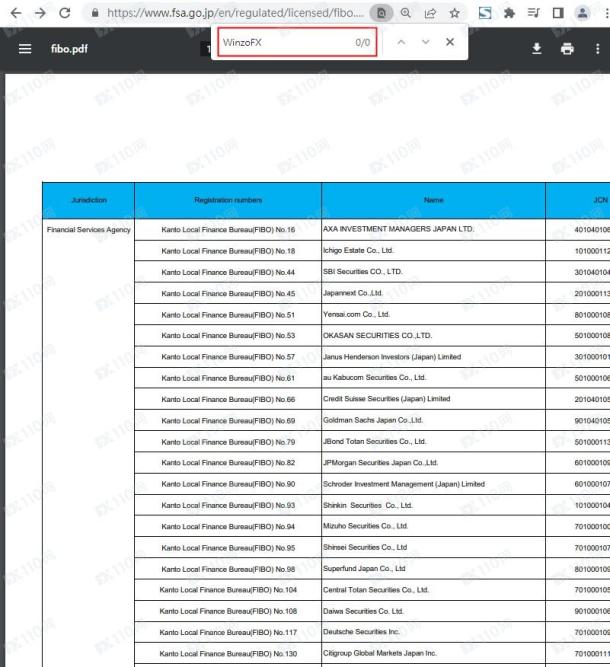Click Kanto Local Finance Bureau(FIBO) No.57
This screenshot has height=667, width=610.
(x=228, y=357)
